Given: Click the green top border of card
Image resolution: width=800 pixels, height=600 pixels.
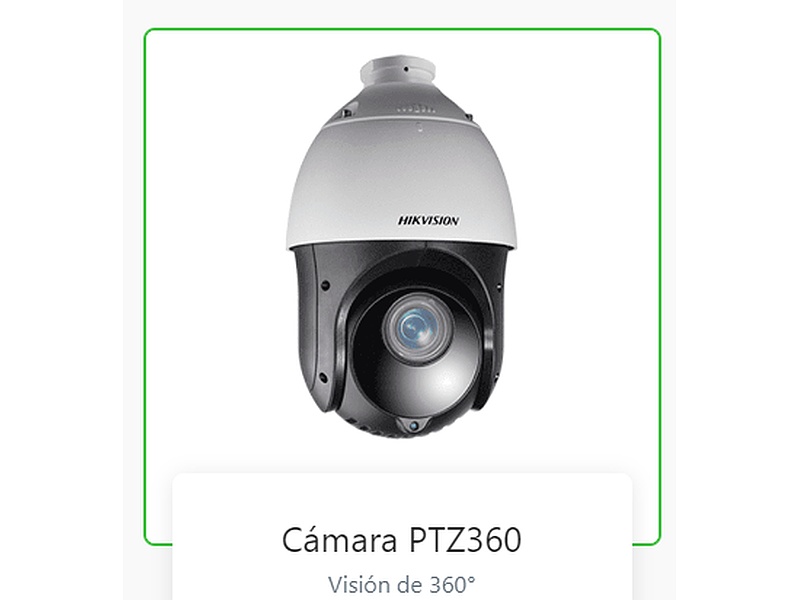Looking at the screenshot, I should point(402,30).
